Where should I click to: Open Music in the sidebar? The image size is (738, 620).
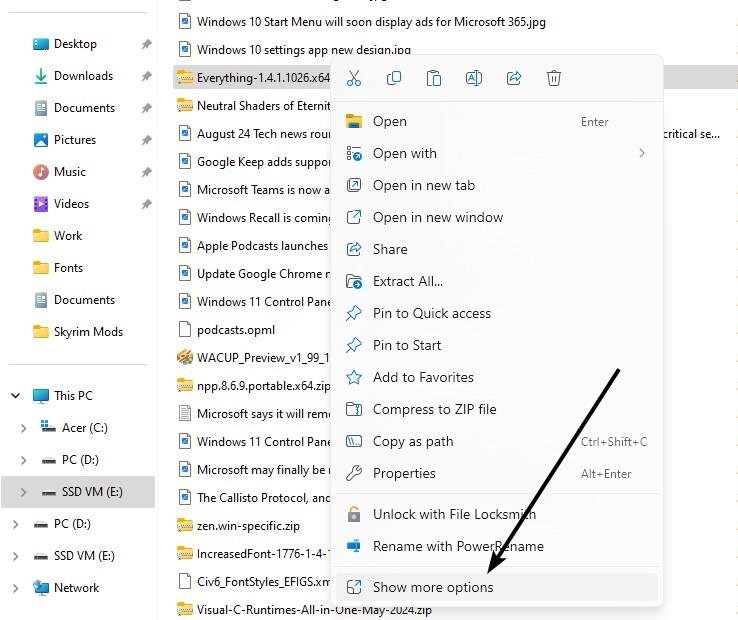point(70,172)
